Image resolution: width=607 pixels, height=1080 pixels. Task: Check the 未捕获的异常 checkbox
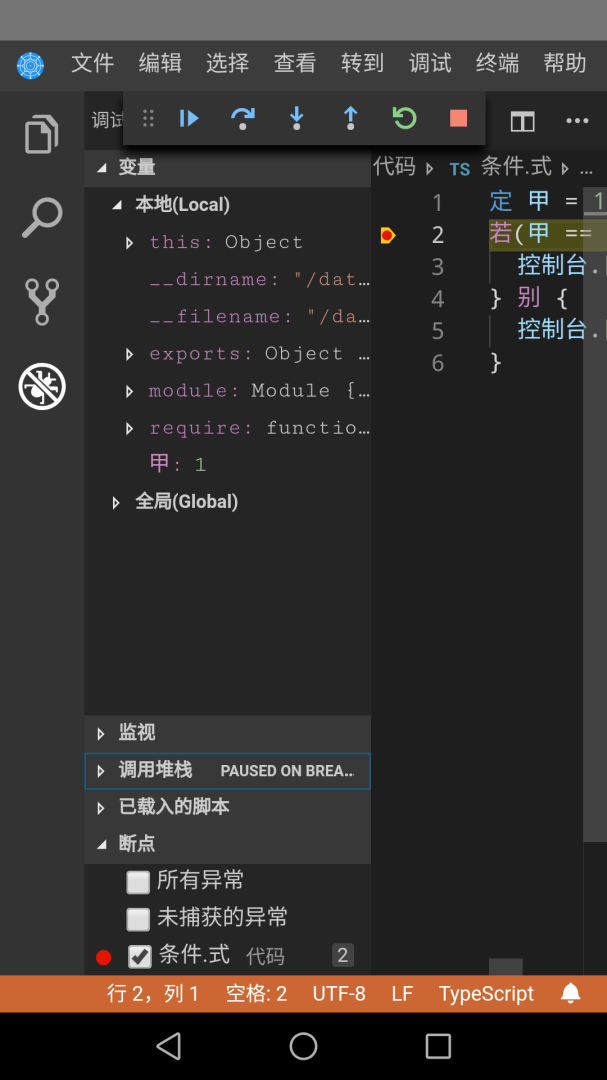[x=140, y=918]
